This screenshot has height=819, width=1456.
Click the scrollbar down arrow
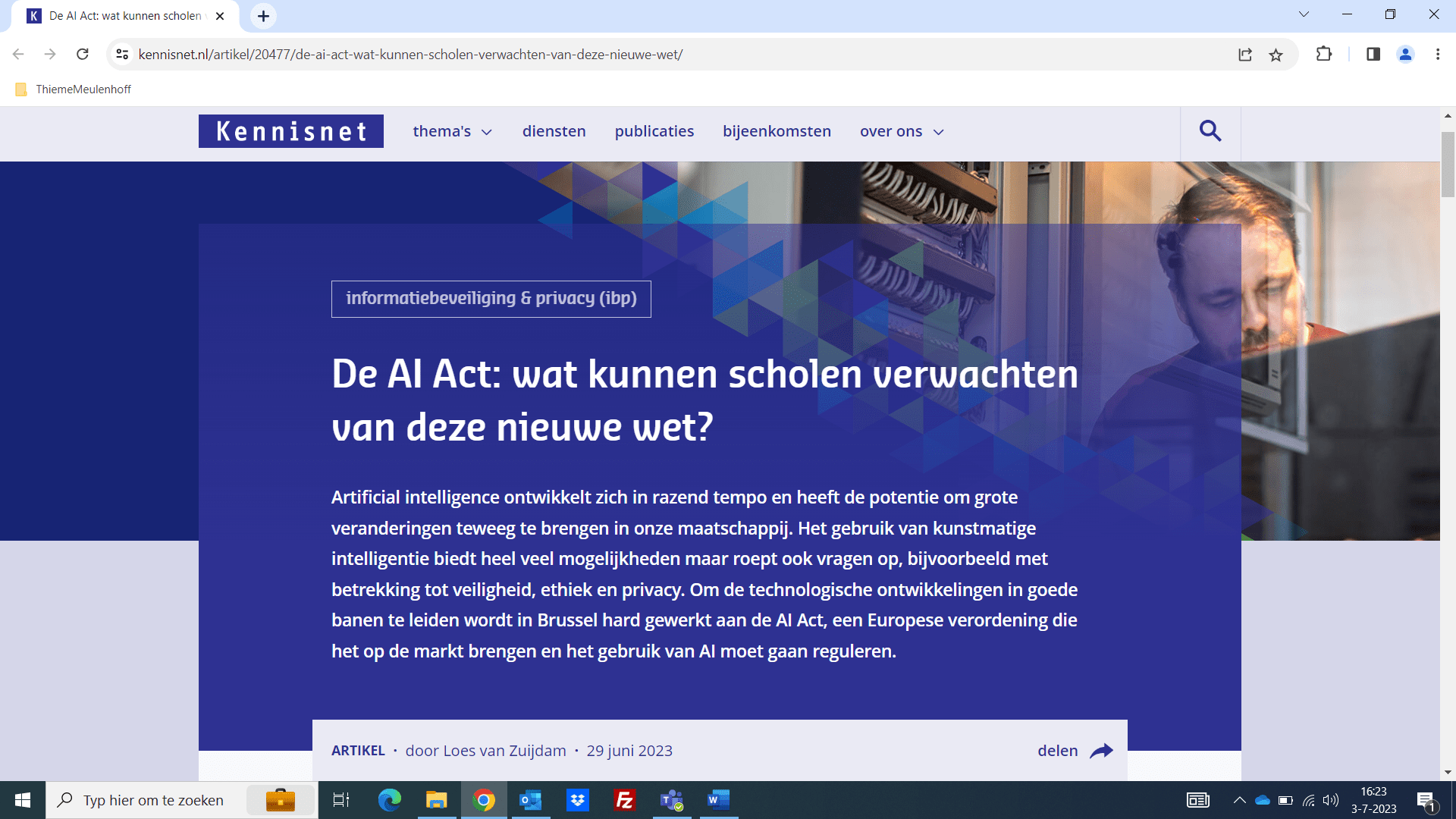(x=1448, y=773)
